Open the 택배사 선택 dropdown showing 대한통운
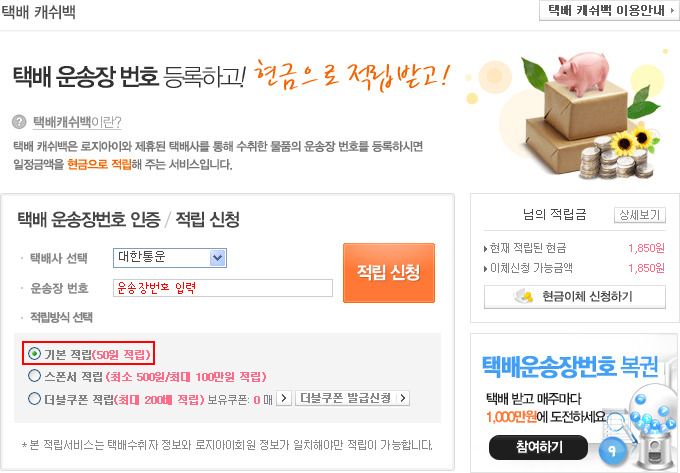The image size is (680, 473). pyautogui.click(x=170, y=258)
